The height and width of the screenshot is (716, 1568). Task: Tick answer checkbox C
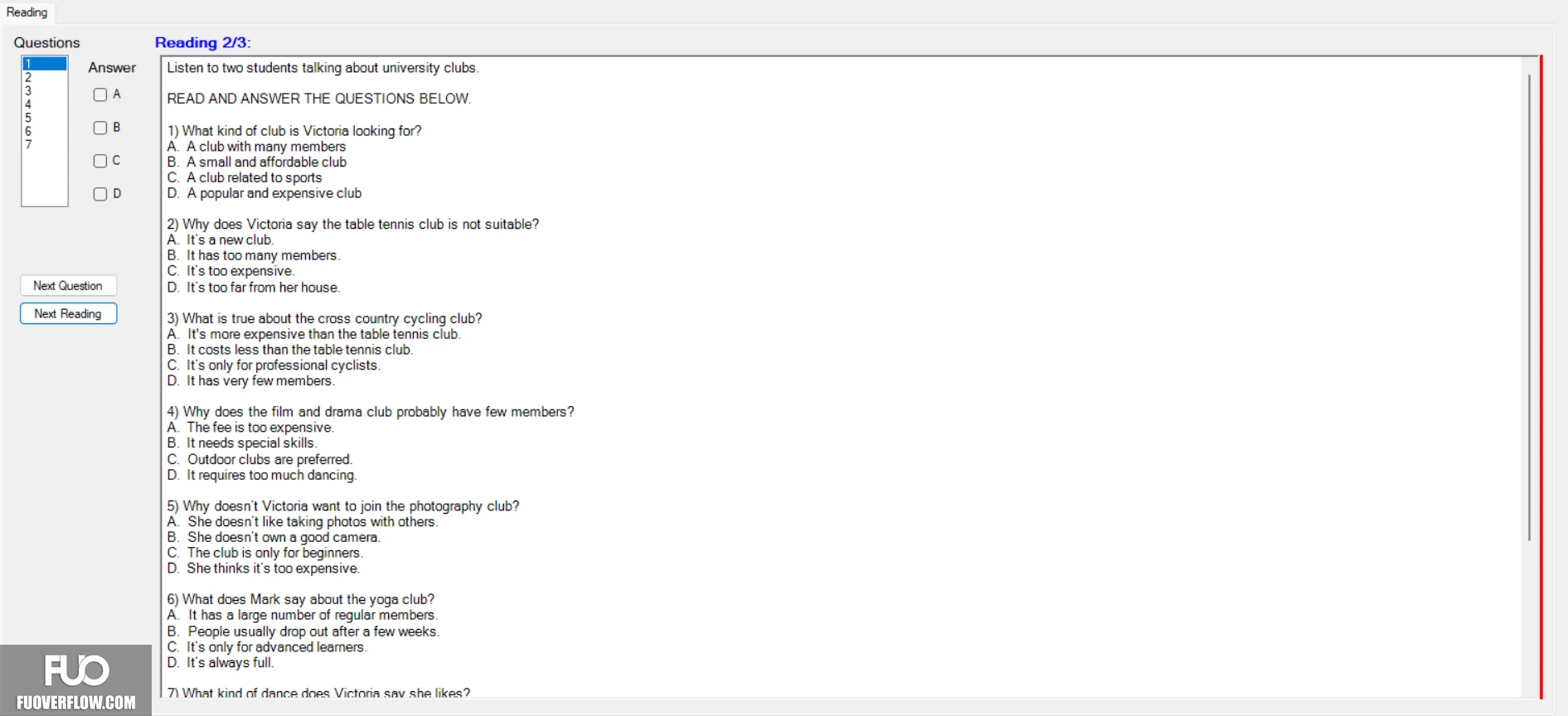pos(100,161)
